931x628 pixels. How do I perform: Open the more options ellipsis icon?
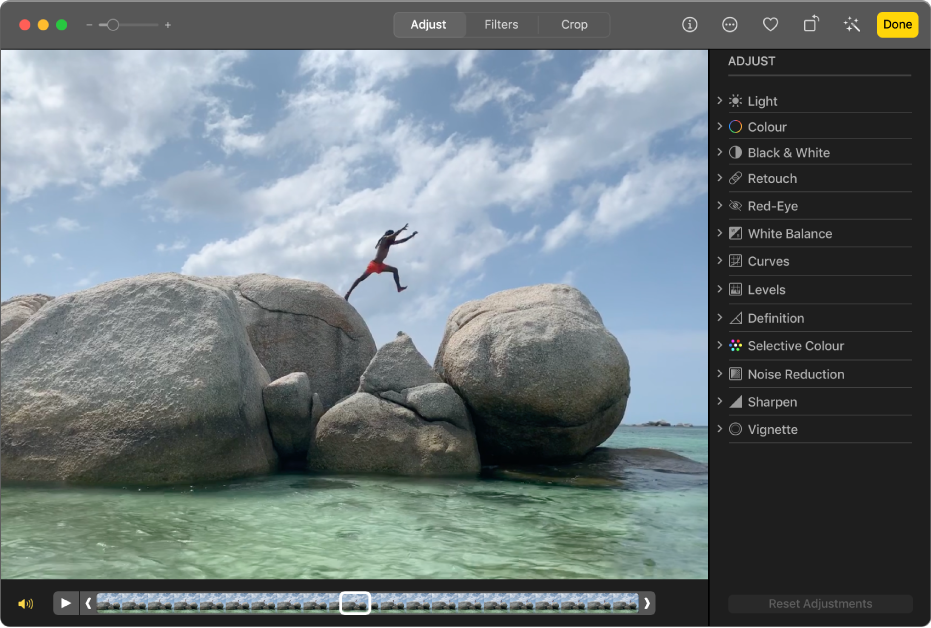730,24
